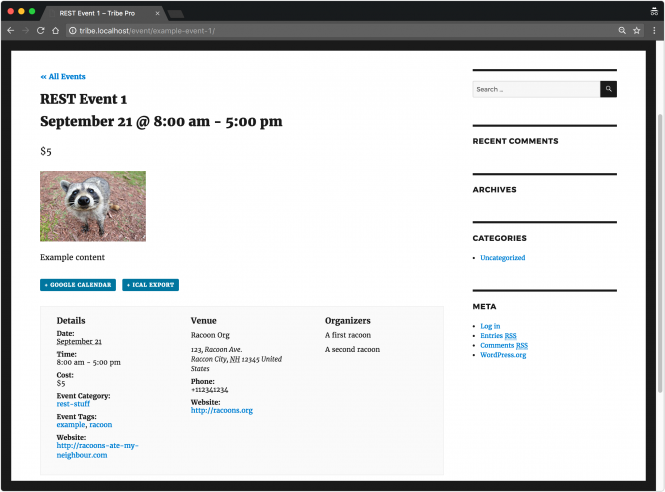The width and height of the screenshot is (665, 492).
Task: Go to the browser home page icon
Action: coord(56,31)
